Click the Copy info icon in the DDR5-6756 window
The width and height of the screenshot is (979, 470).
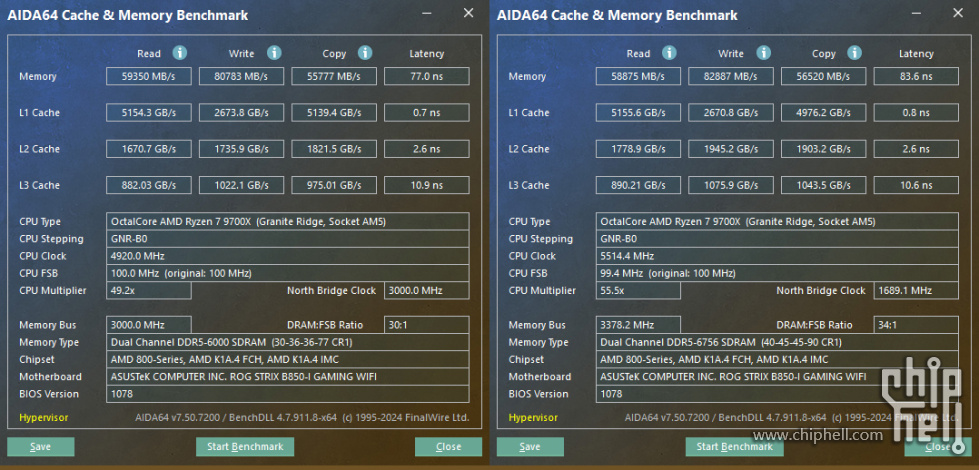(855, 53)
